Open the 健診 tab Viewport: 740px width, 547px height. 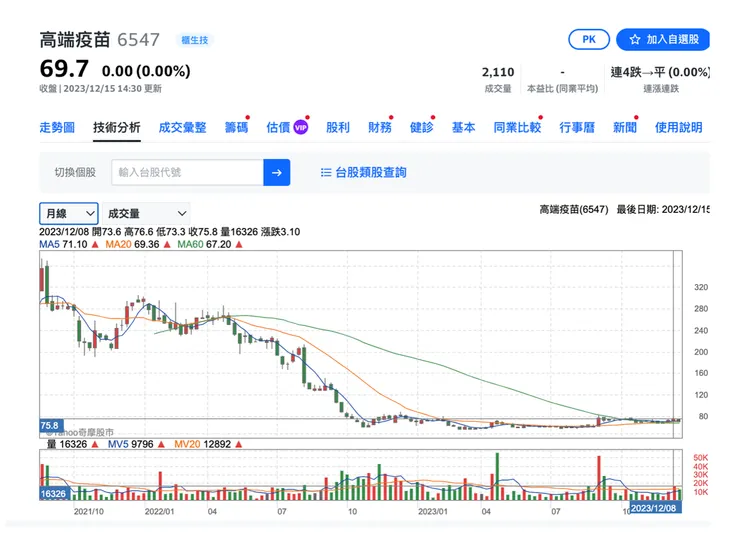tap(421, 127)
